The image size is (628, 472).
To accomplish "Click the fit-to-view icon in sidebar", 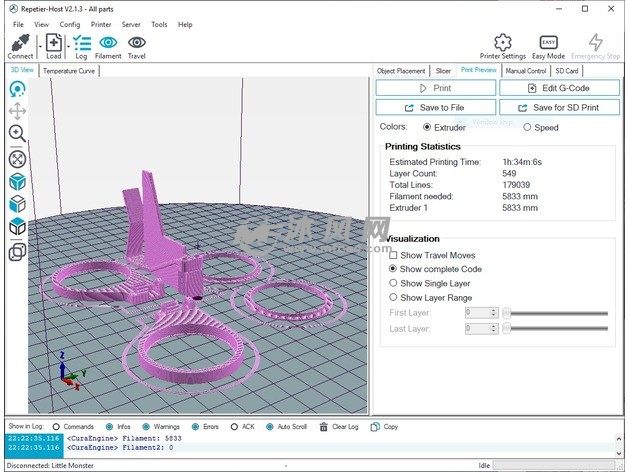I will [17, 158].
